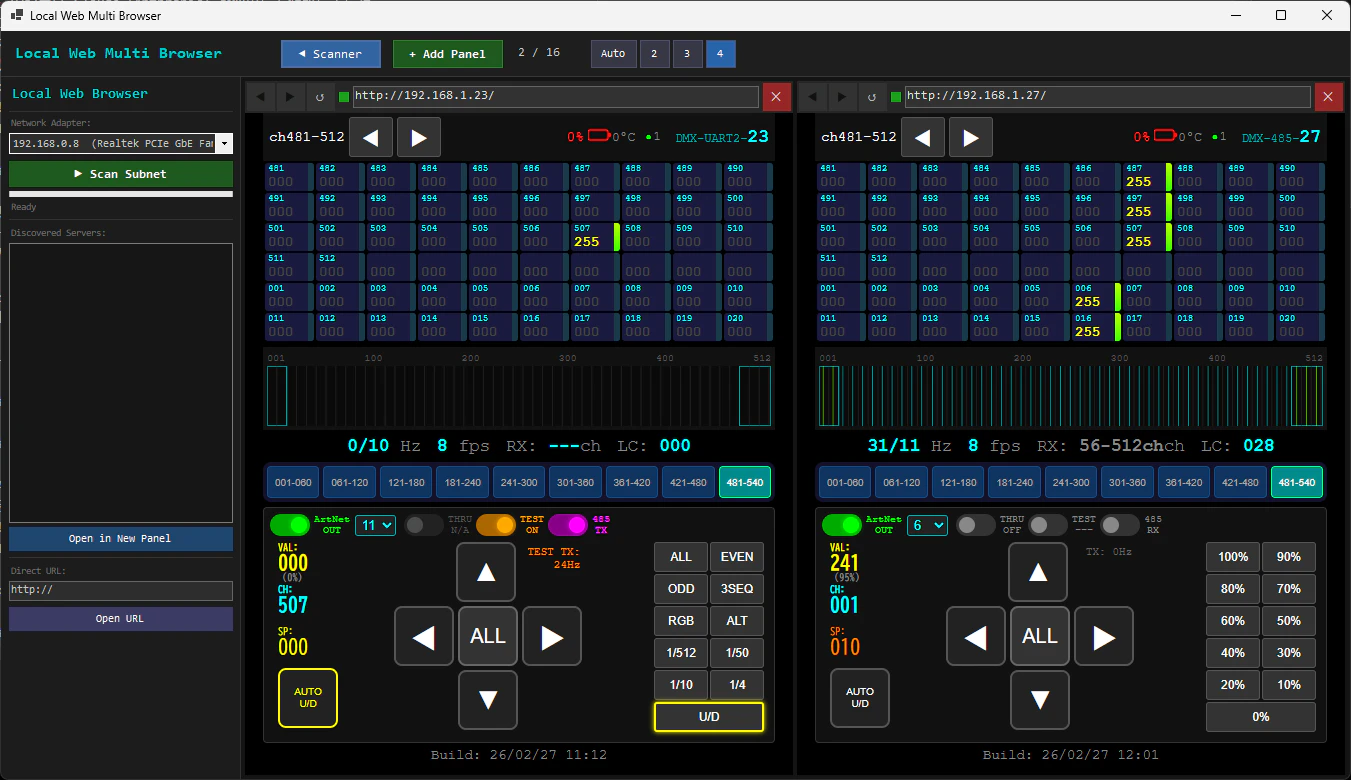Click the left arrow pad on DMX-UART2-23

[424, 636]
